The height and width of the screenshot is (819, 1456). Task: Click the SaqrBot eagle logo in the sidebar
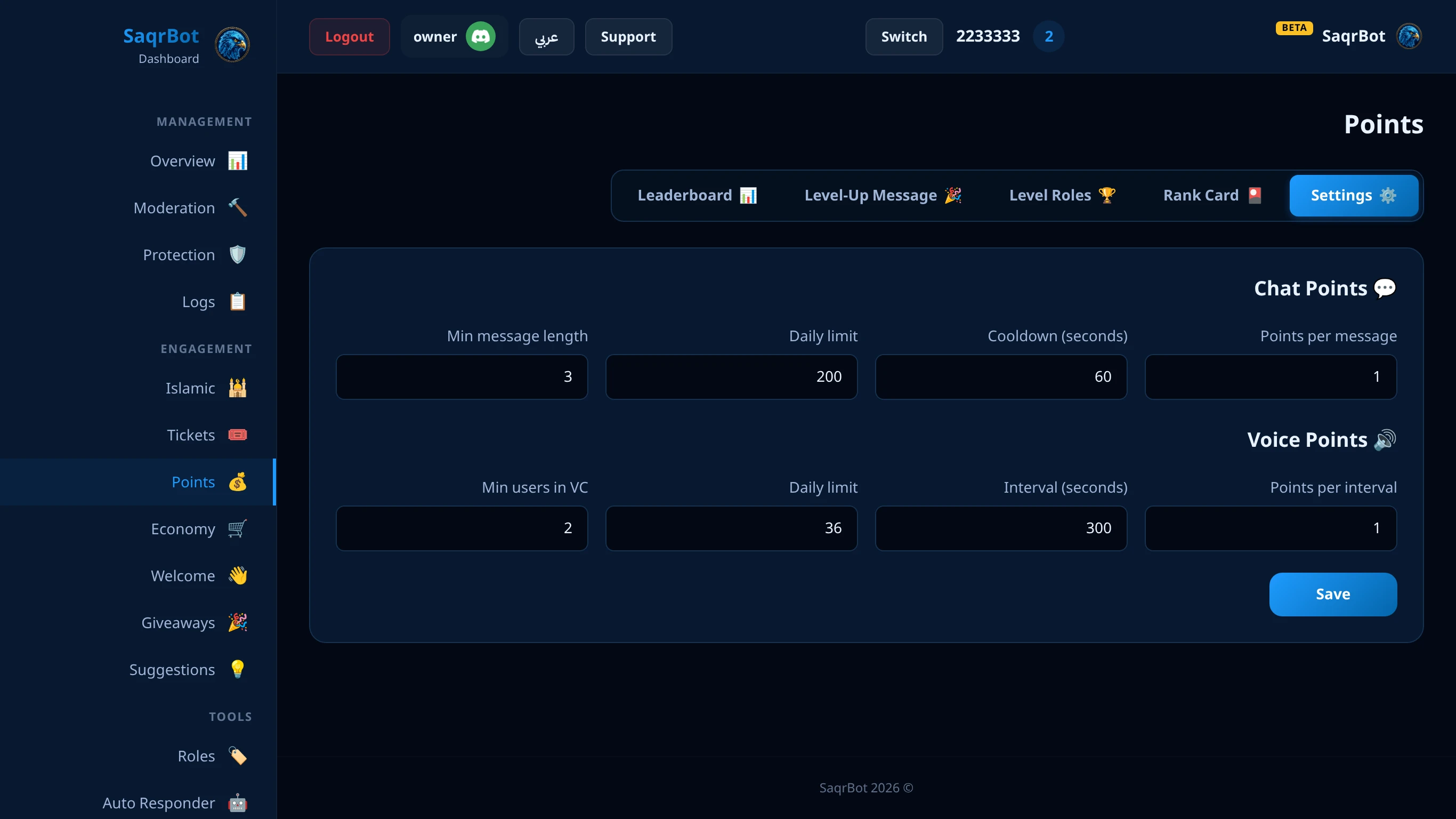(x=232, y=45)
